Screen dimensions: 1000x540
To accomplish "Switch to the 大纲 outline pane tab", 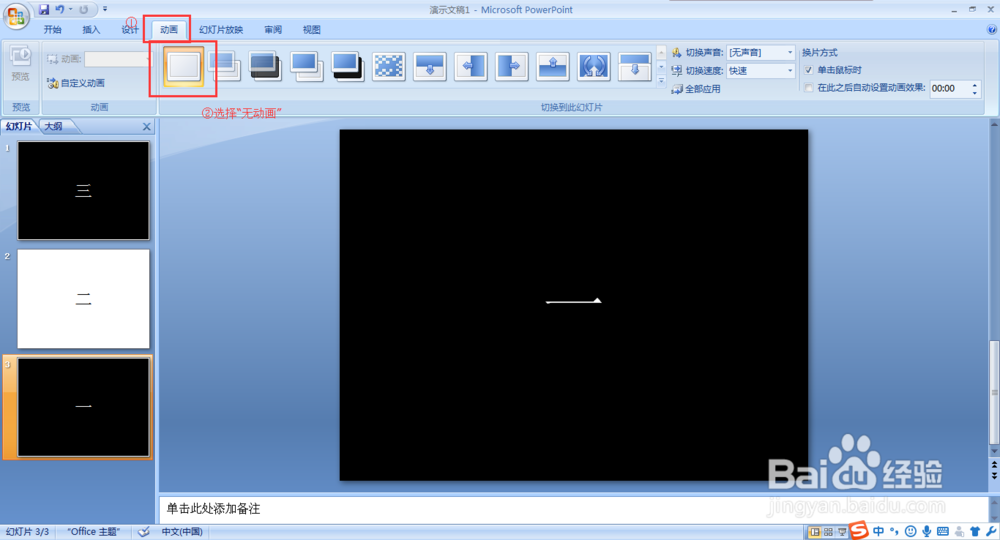I will point(54,126).
